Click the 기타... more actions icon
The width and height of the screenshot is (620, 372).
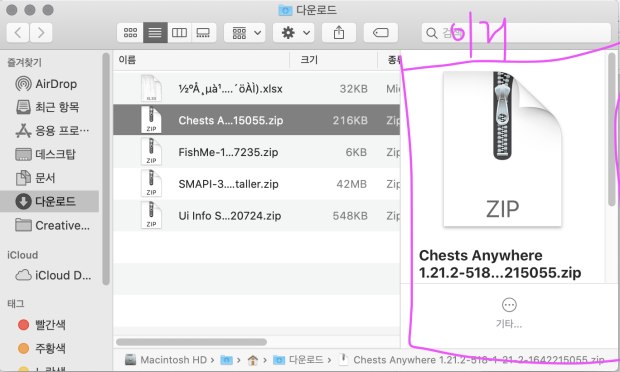click(509, 305)
